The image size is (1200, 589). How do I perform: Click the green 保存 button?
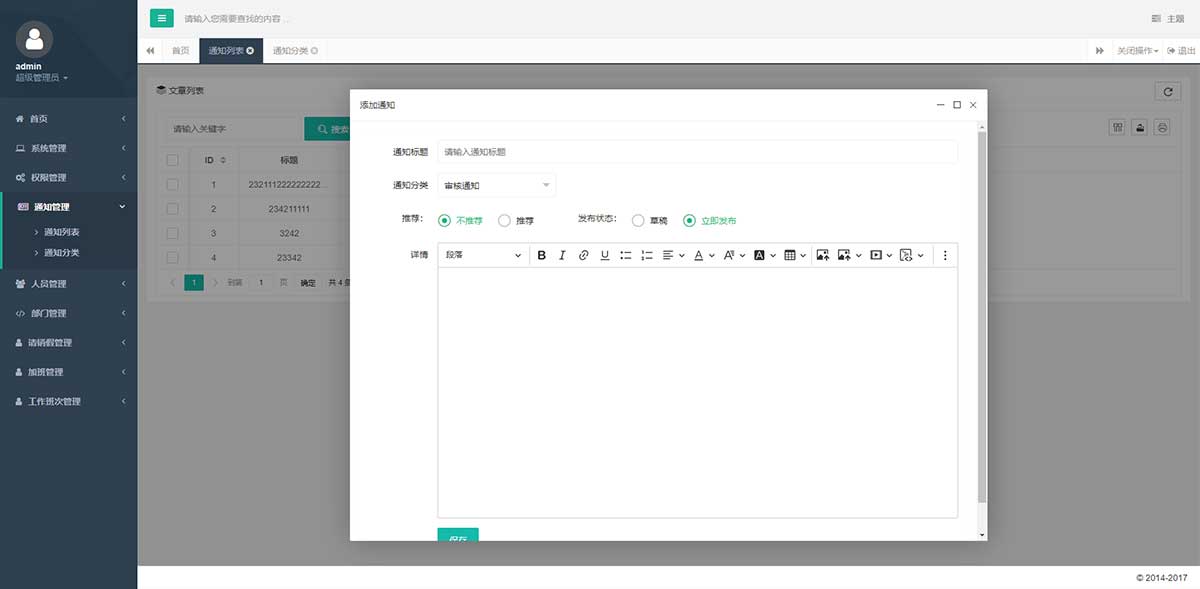point(458,535)
